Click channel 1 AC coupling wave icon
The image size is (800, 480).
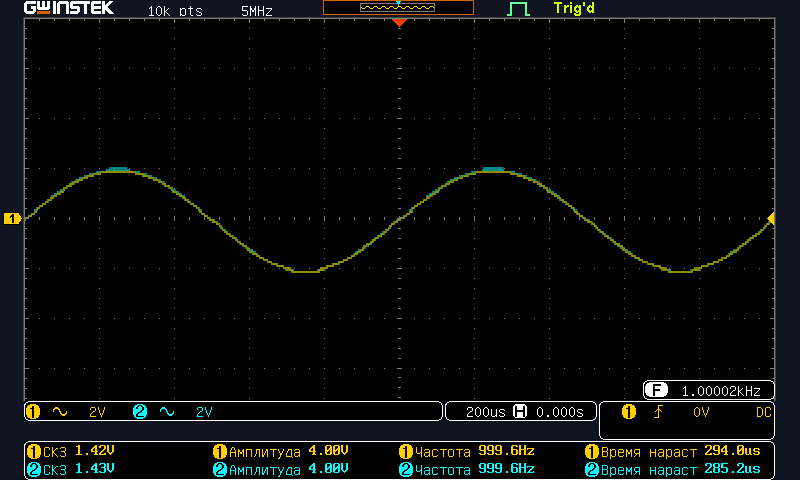click(60, 412)
